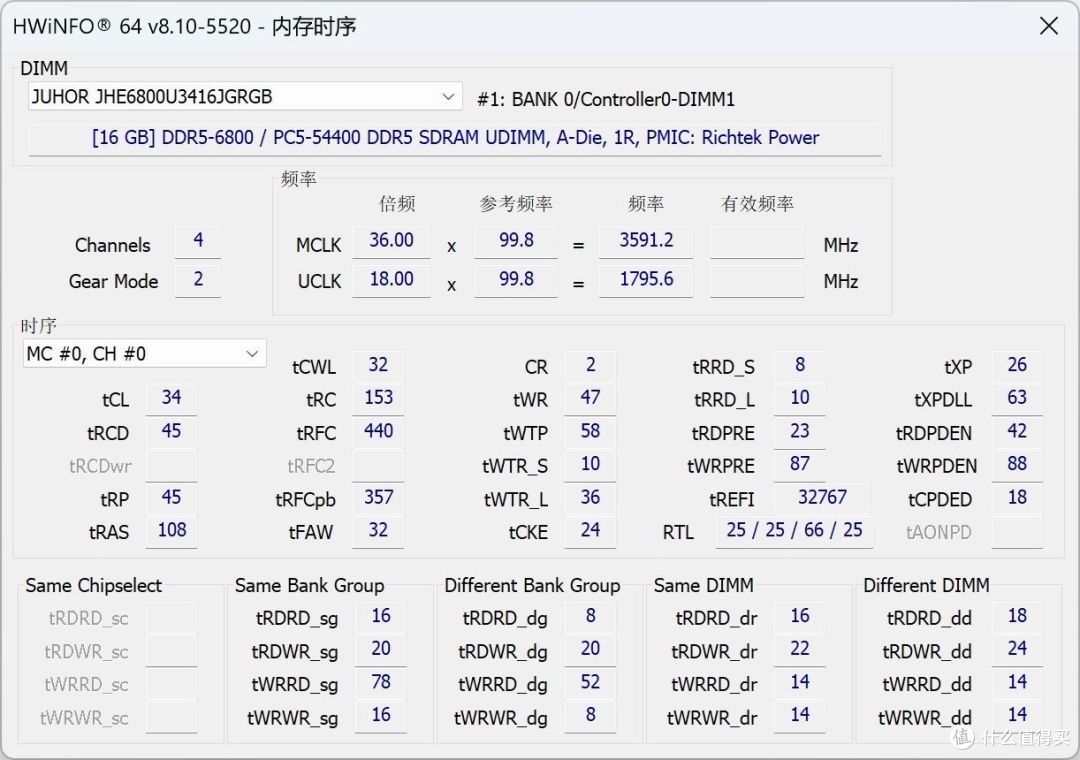Click the tWRWR_dr value 14

800,716
